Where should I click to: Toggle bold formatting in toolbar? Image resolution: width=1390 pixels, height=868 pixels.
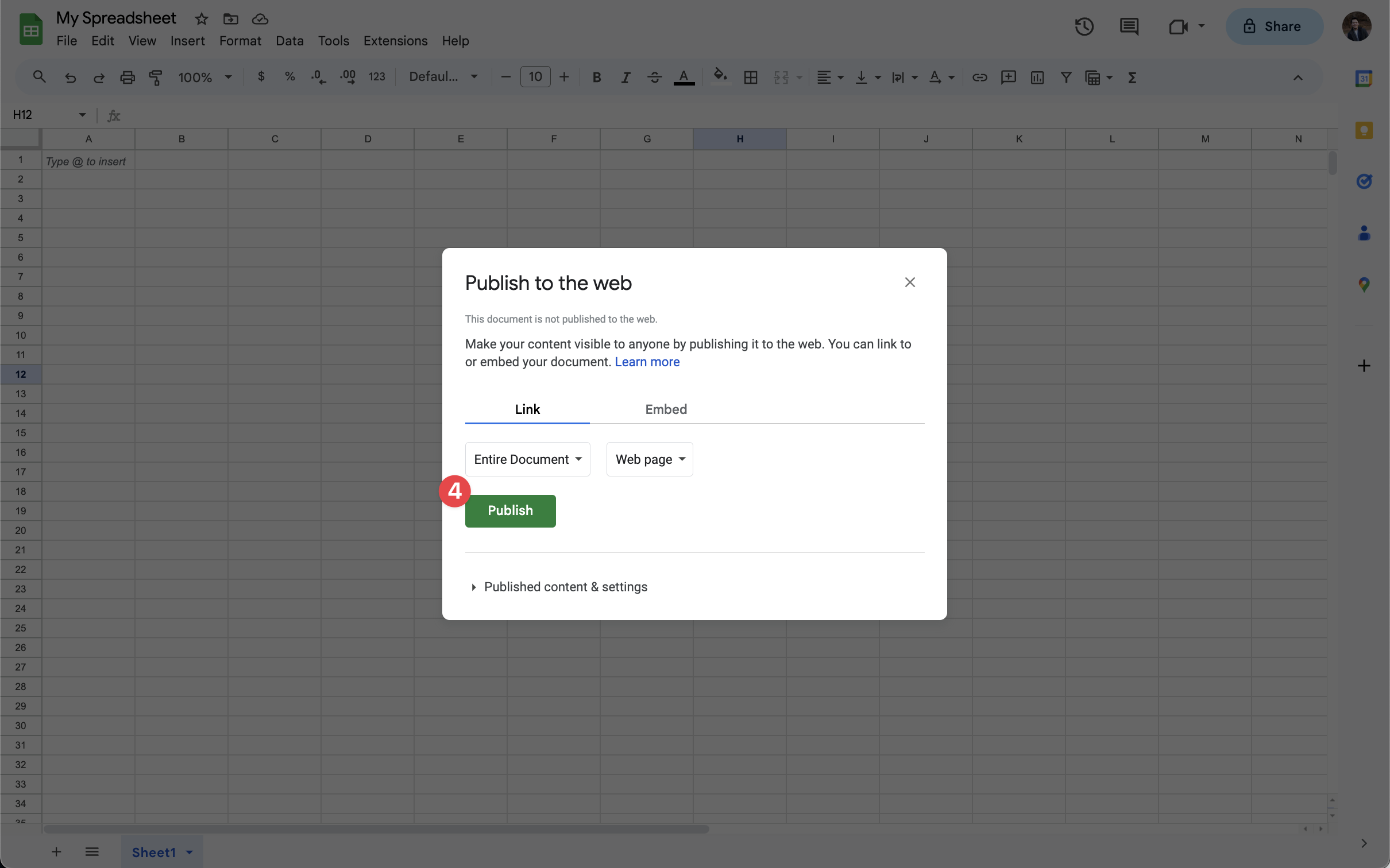(x=597, y=77)
